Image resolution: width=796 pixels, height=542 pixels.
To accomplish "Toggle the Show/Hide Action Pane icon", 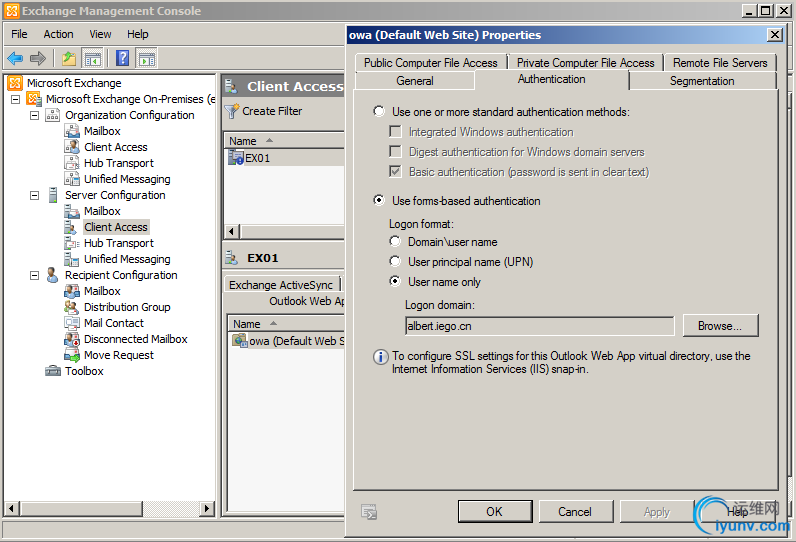I will 147,58.
